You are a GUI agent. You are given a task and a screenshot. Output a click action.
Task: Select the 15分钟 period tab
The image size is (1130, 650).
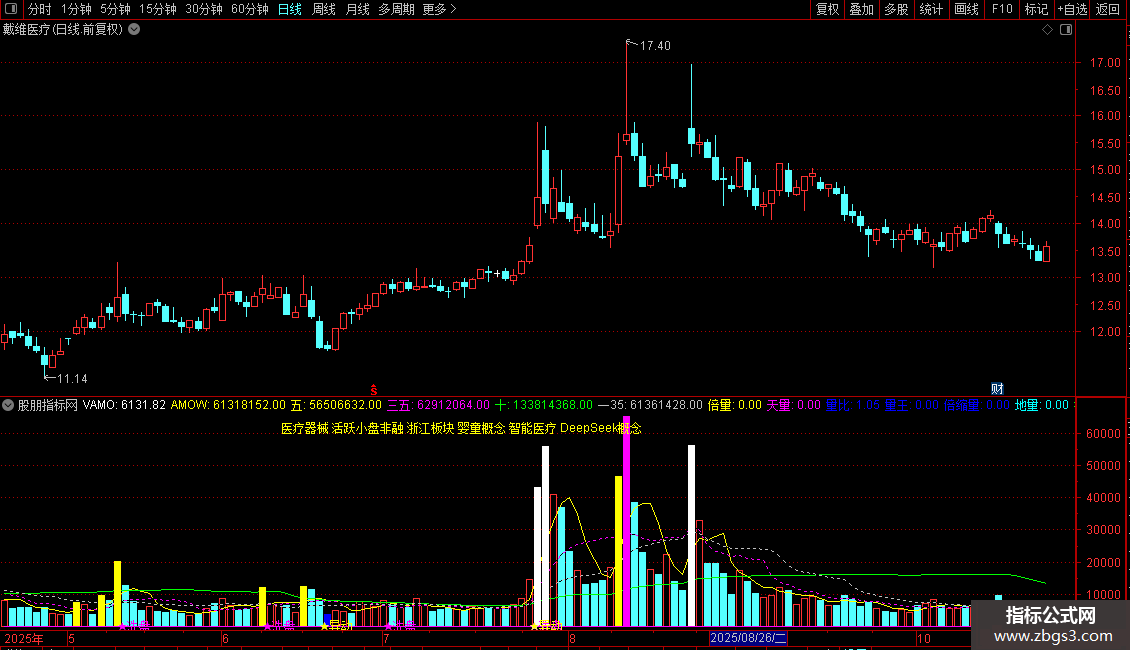tap(158, 9)
